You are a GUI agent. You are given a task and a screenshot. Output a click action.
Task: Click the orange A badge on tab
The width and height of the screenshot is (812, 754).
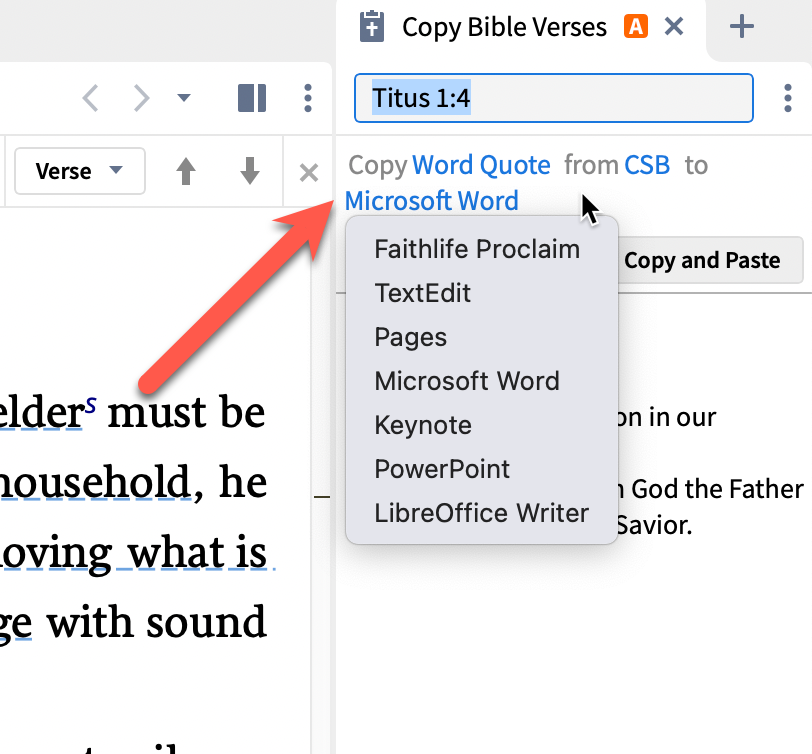636,26
